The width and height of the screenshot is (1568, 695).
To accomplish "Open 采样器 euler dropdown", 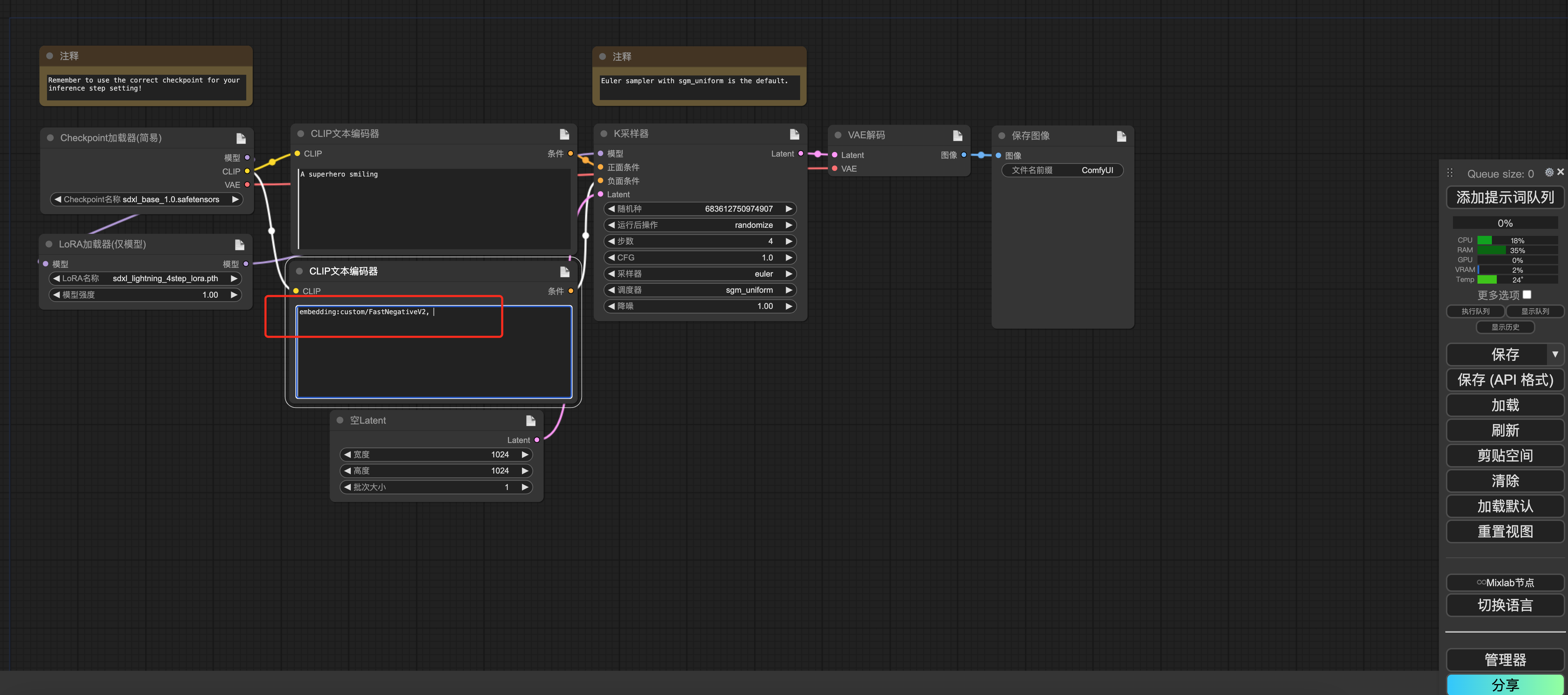I will pos(700,274).
